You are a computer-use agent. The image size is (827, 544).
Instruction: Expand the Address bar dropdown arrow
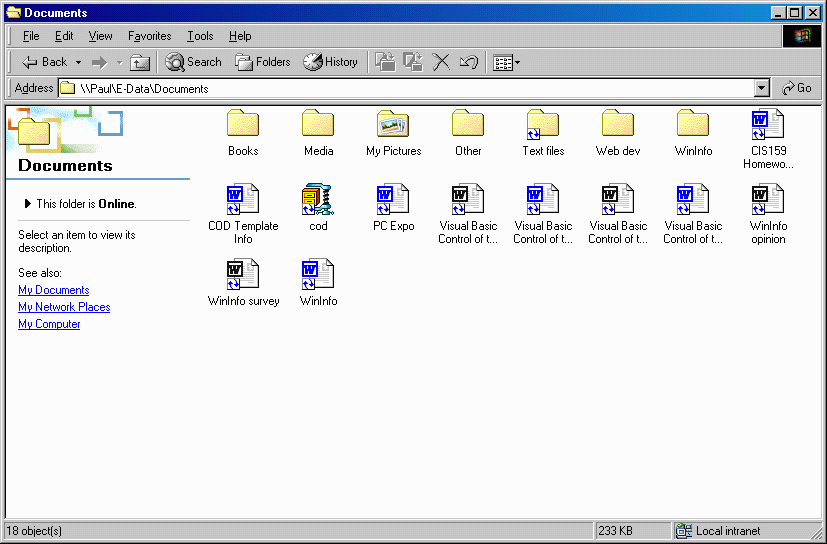[762, 88]
